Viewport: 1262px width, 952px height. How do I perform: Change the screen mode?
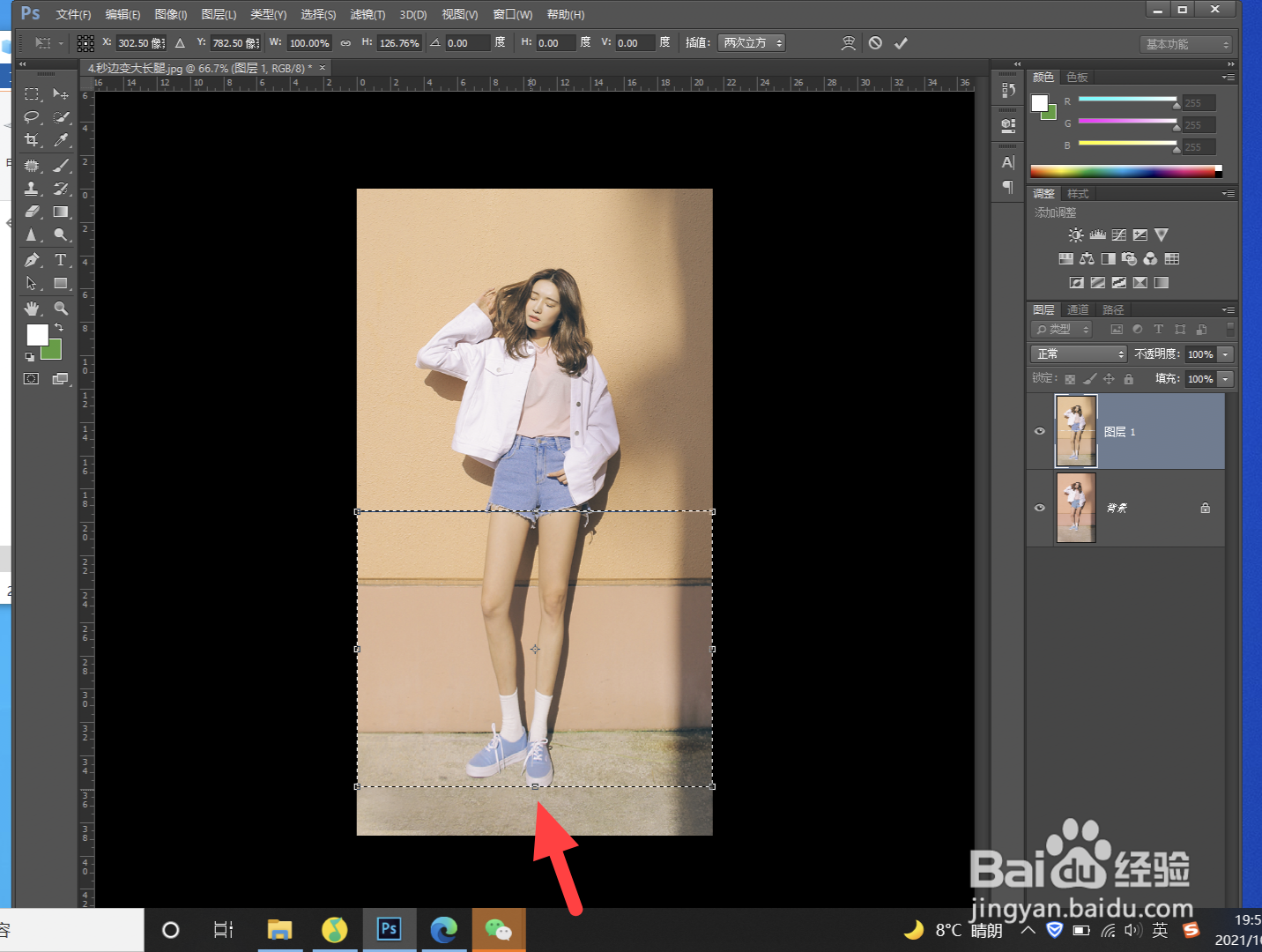61,379
